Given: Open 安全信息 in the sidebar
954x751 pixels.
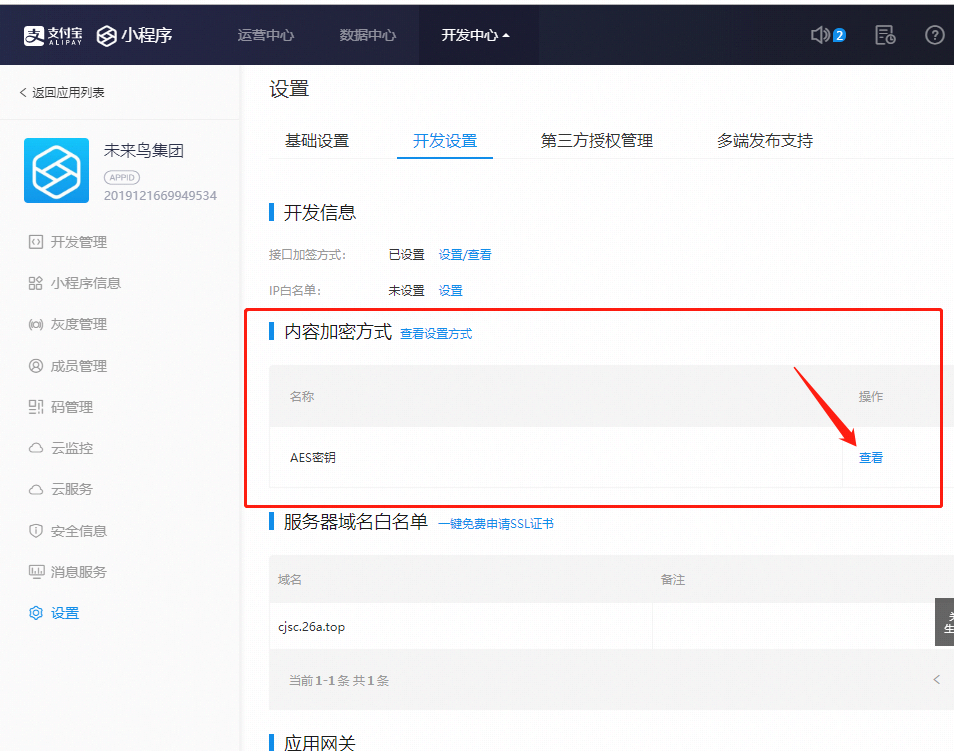Looking at the screenshot, I should coord(78,531).
